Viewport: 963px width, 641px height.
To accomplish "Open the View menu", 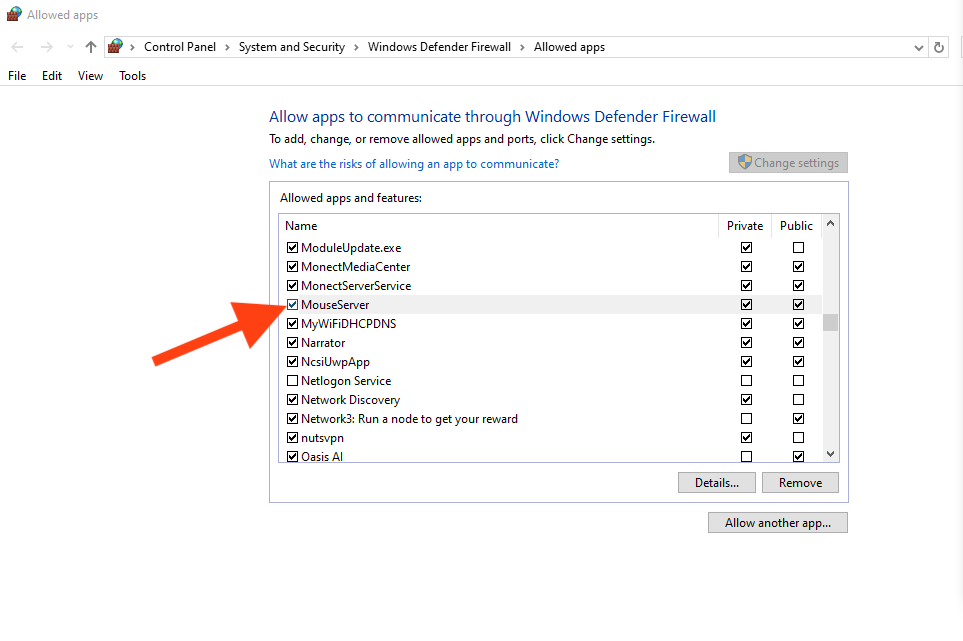I will point(90,76).
